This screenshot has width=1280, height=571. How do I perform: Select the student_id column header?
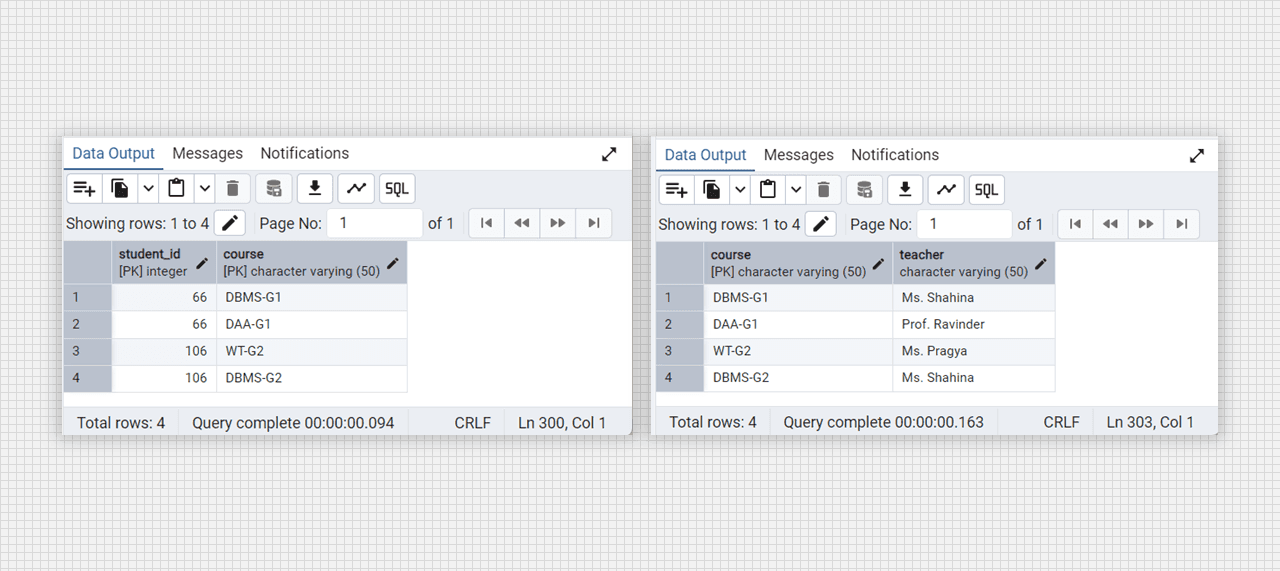click(164, 262)
